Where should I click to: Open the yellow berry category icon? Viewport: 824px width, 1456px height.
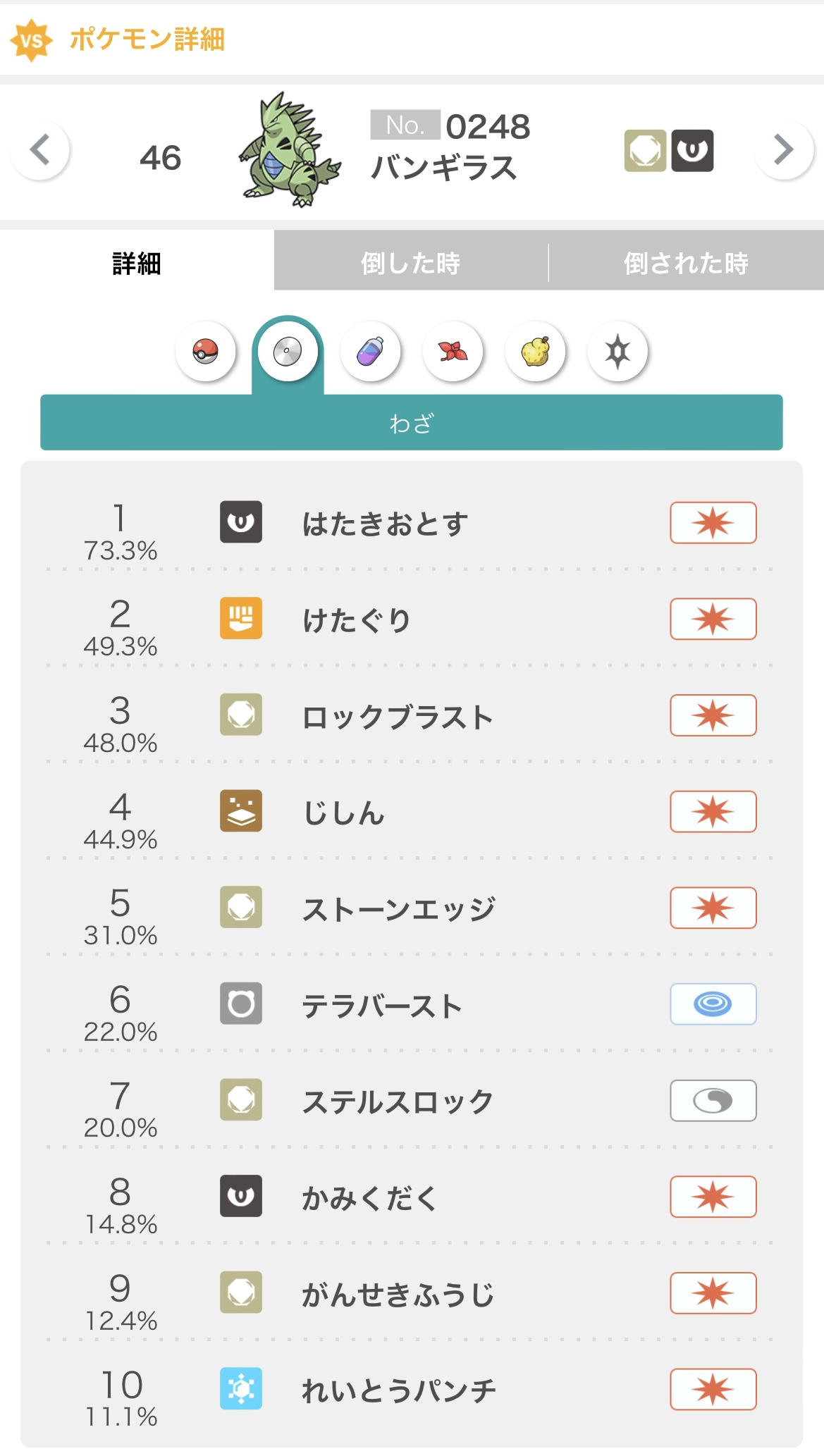[x=535, y=351]
